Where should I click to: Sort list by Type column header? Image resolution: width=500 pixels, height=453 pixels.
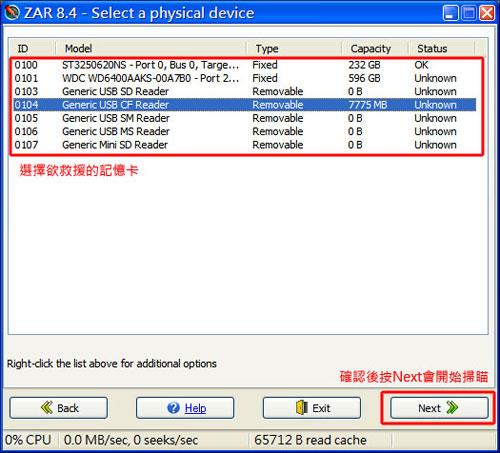[x=294, y=49]
